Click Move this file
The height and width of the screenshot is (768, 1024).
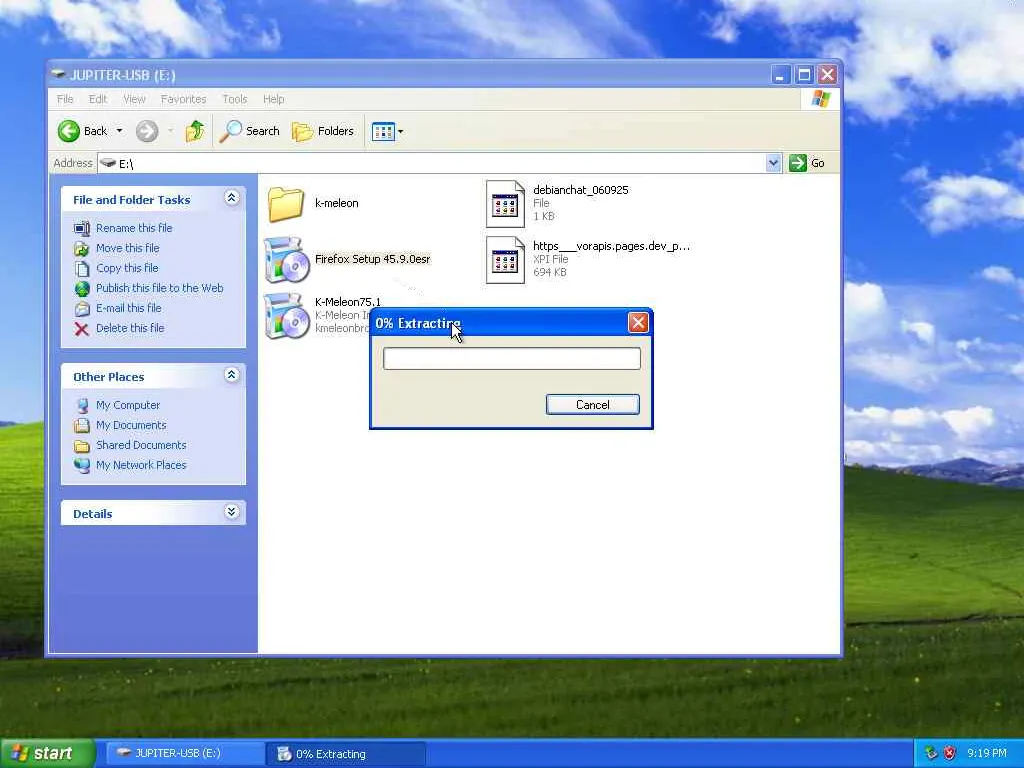[x=127, y=248]
